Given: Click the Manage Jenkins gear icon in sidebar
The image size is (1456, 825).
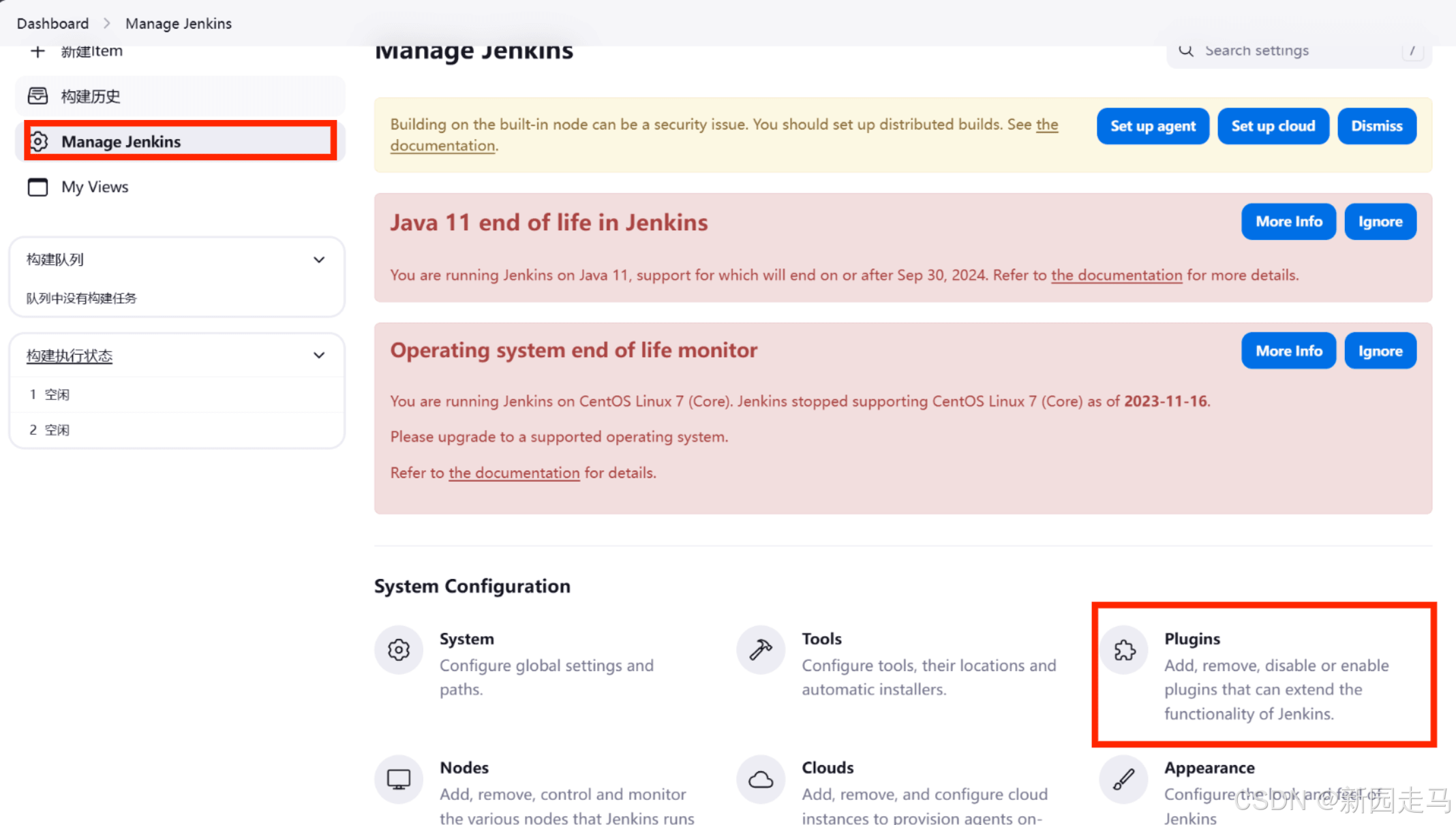Looking at the screenshot, I should pyautogui.click(x=39, y=142).
